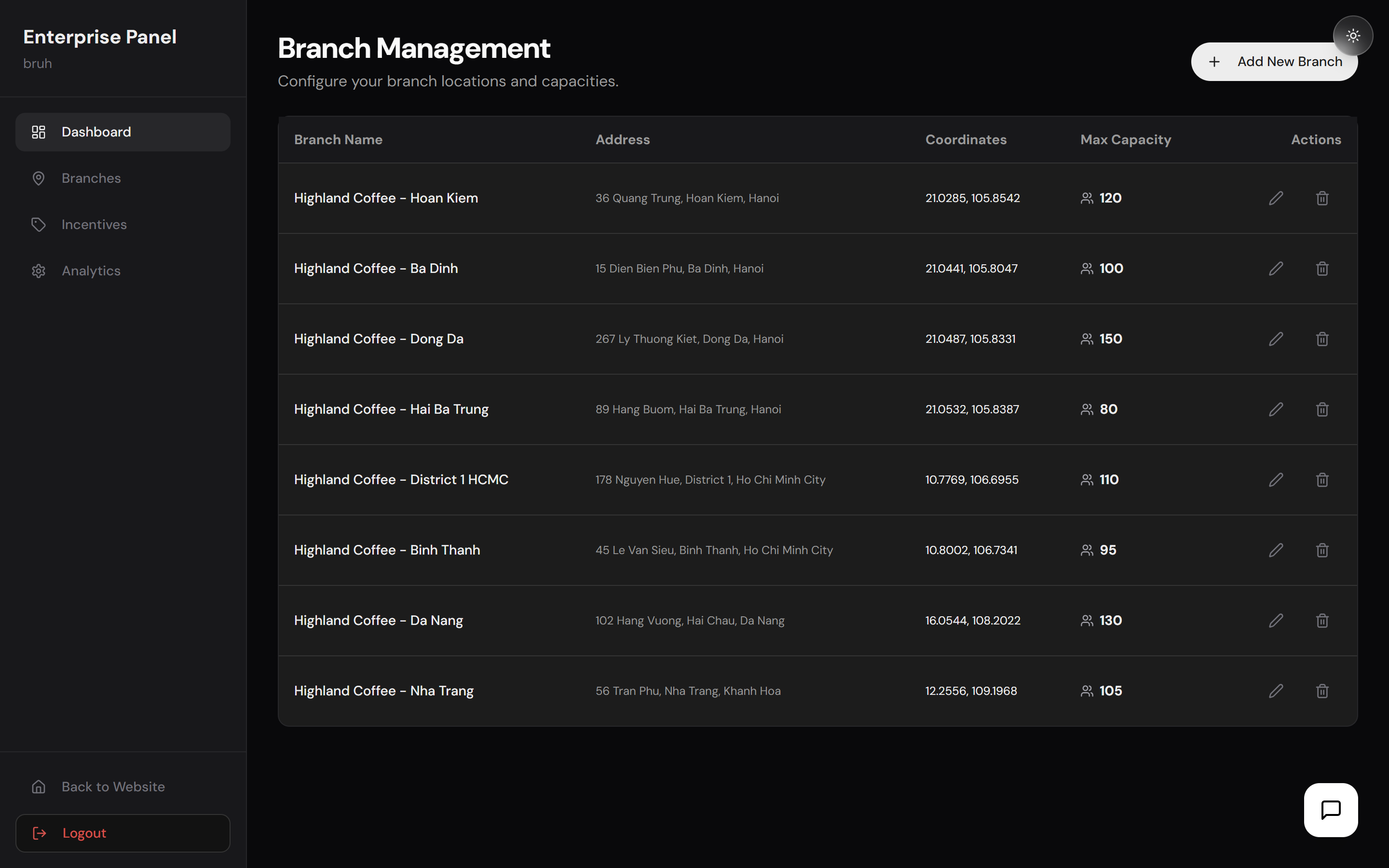Edit the Da Nang branch pencil icon
The width and height of the screenshot is (1389, 868).
pos(1275,621)
